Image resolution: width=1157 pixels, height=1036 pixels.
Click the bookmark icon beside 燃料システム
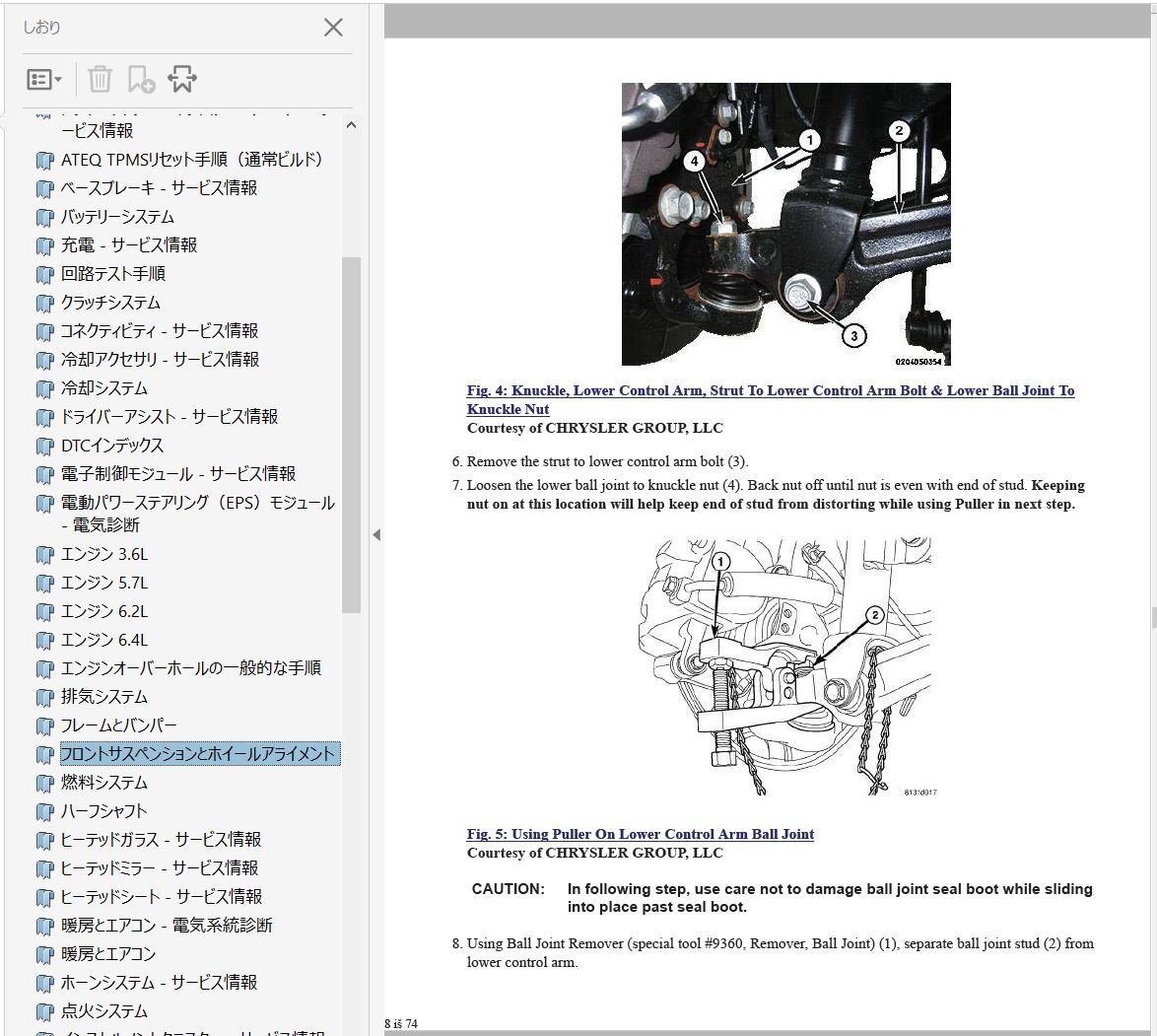(44, 784)
